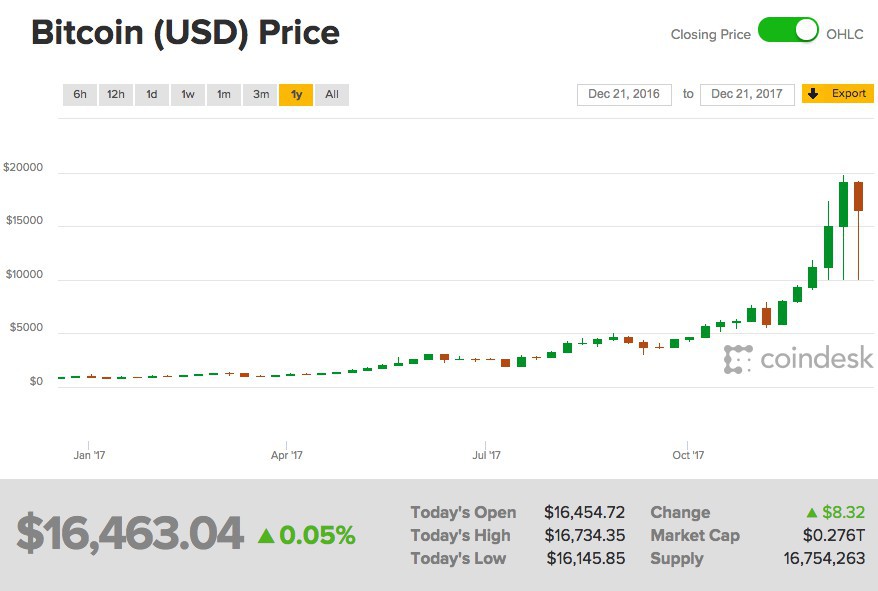Screen dimensions: 878x591
Task: Switch to the All time range tab
Action: [x=332, y=94]
